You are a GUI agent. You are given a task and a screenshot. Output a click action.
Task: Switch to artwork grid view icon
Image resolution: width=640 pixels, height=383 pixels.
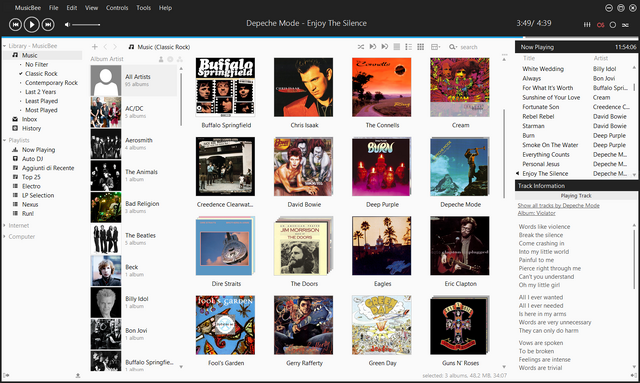pyautogui.click(x=420, y=47)
